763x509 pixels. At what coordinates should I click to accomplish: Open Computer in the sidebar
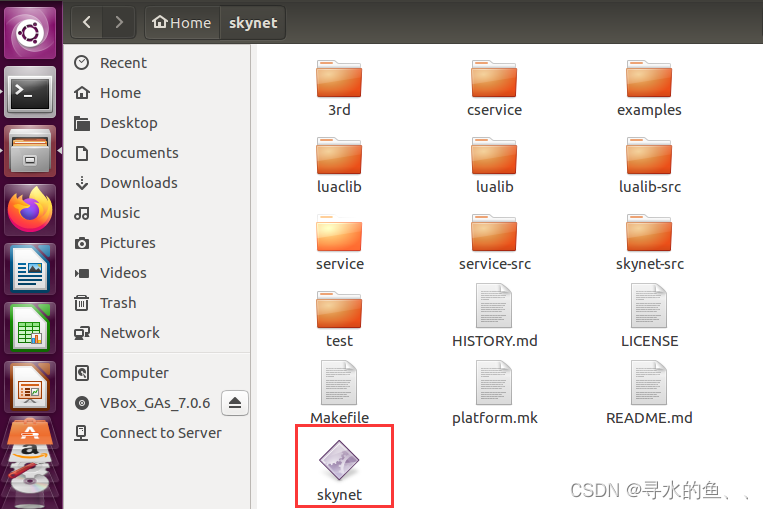pyautogui.click(x=157, y=373)
